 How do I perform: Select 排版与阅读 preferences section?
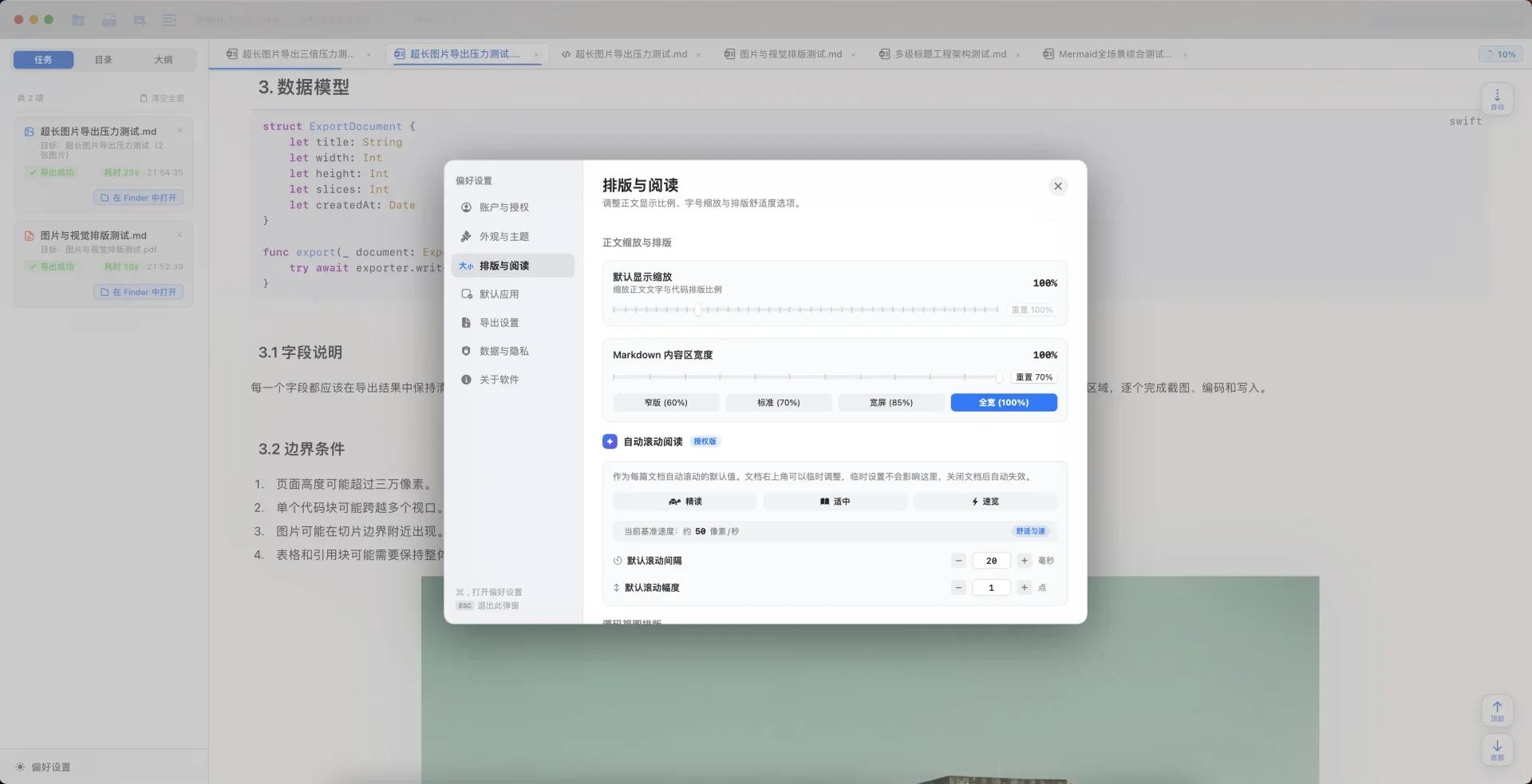(513, 266)
